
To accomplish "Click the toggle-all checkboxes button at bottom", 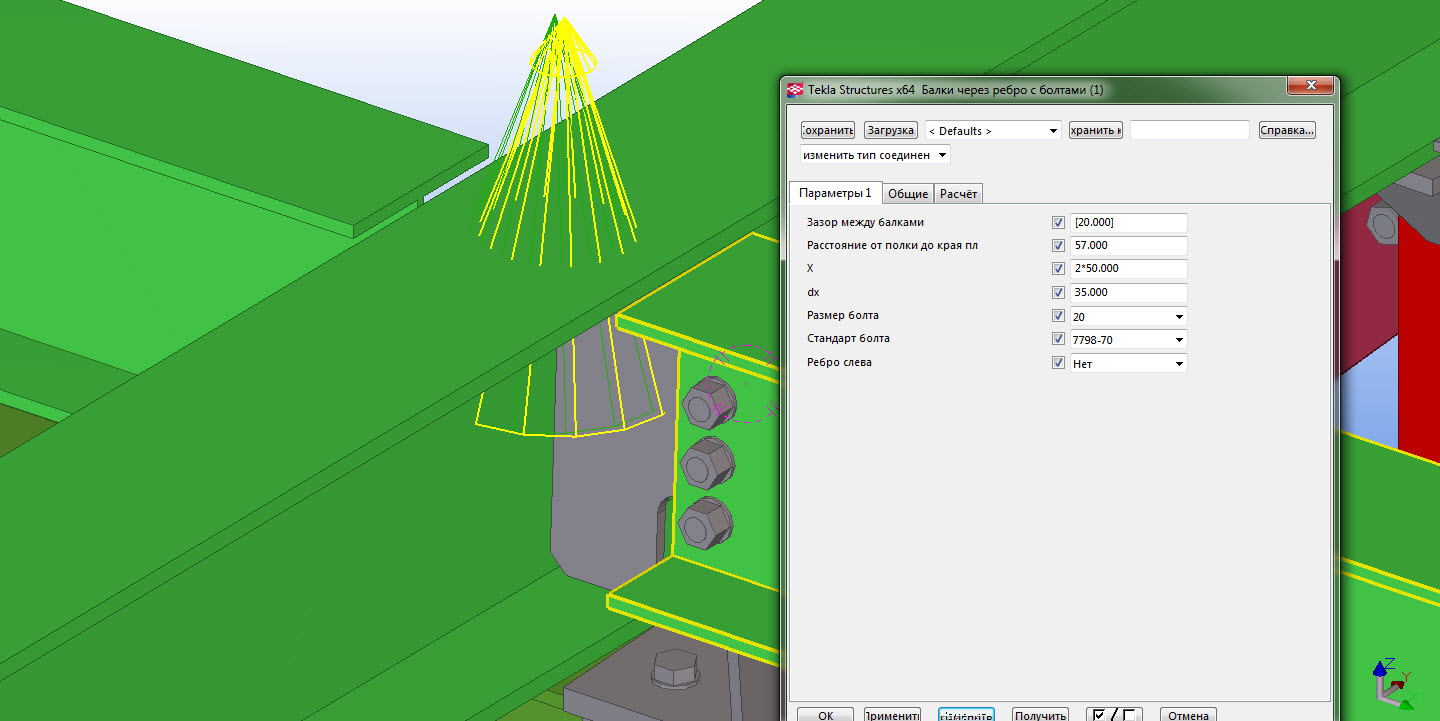I will pos(1114,714).
